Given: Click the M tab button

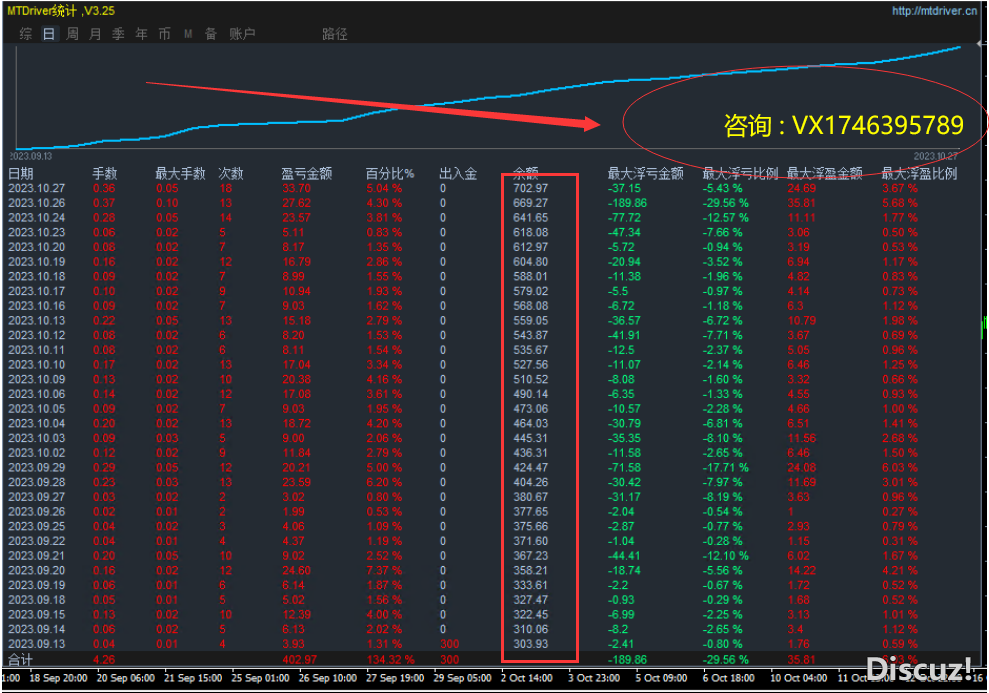Looking at the screenshot, I should [187, 34].
